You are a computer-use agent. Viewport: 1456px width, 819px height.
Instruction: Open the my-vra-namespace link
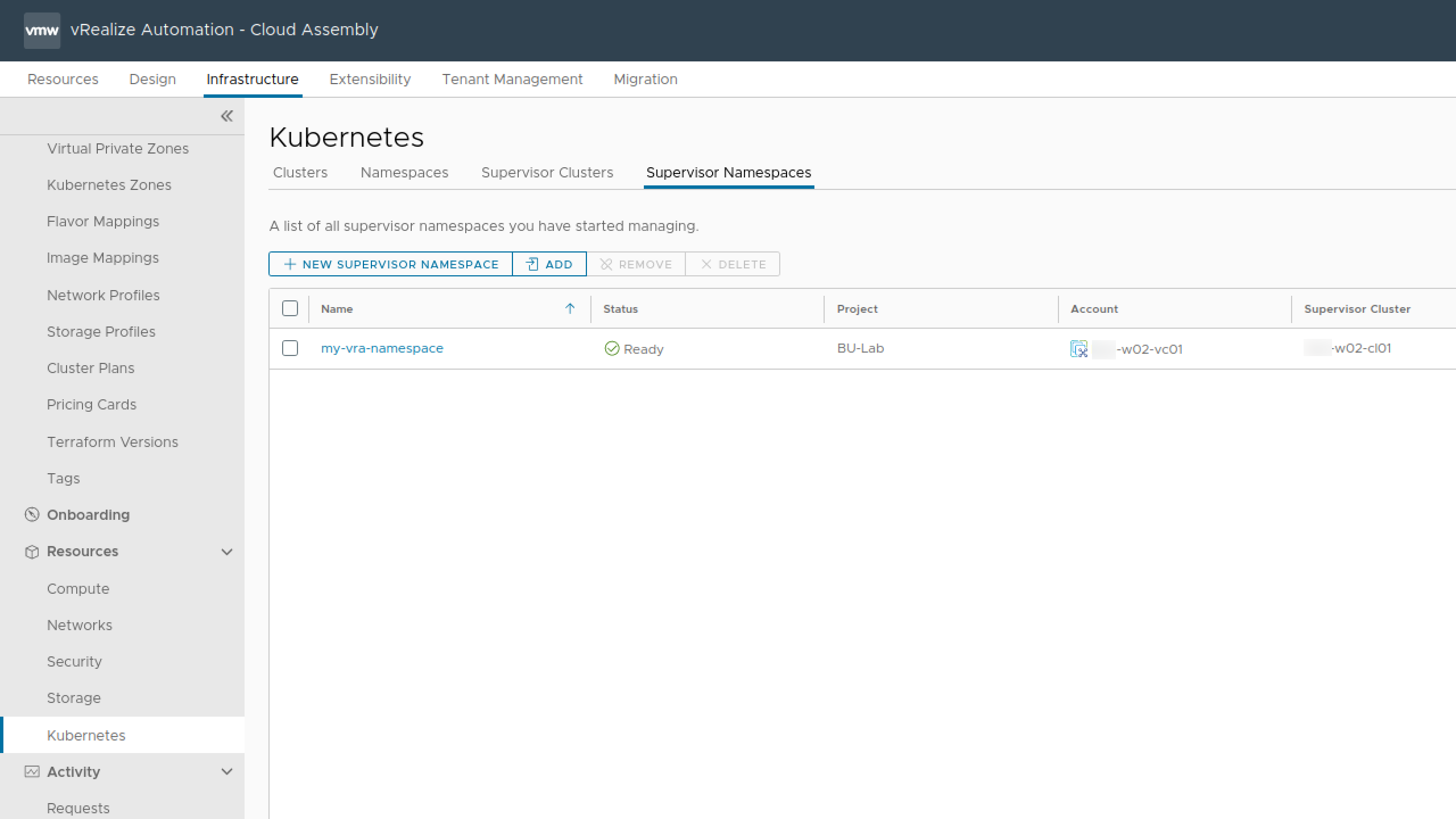382,348
